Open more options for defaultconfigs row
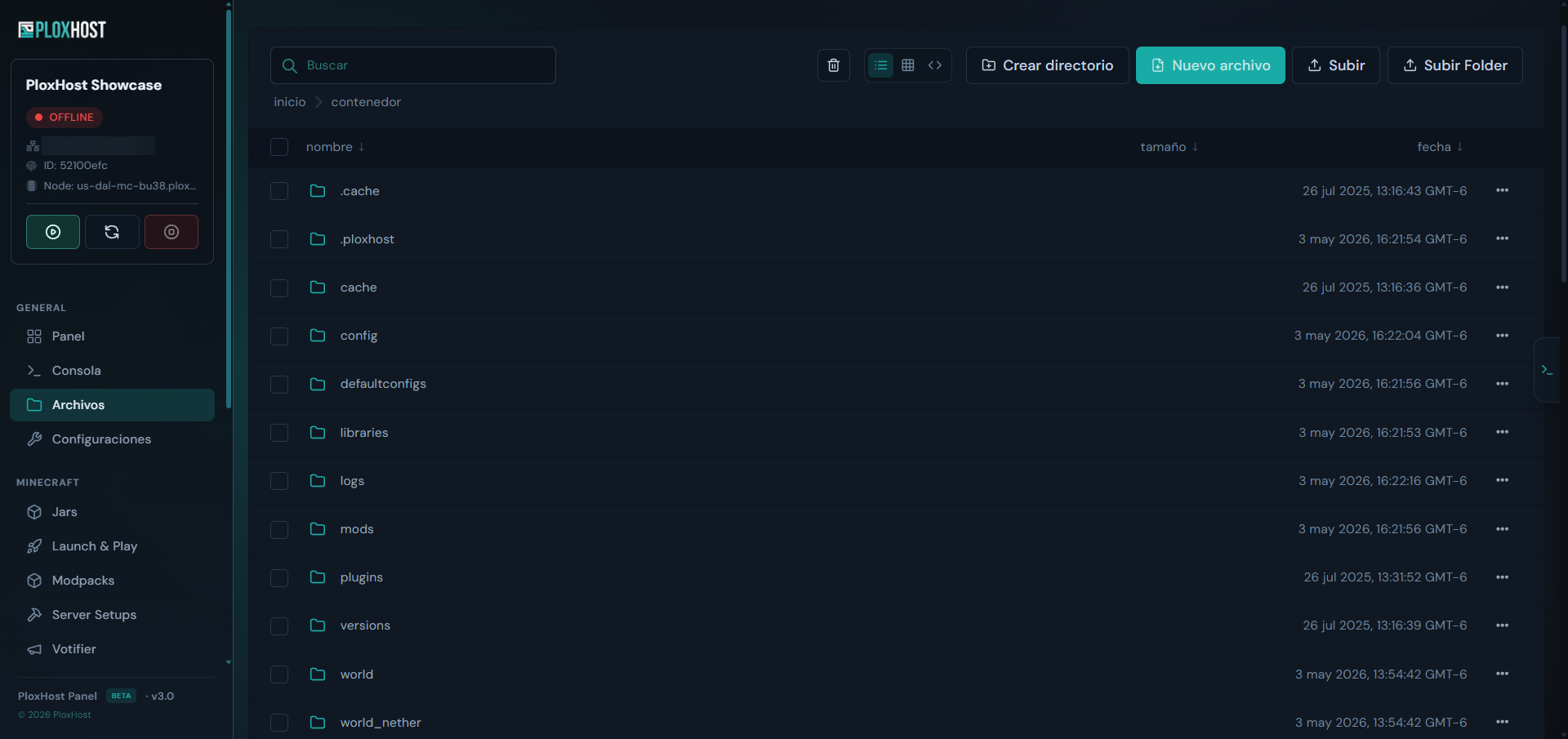Image resolution: width=1568 pixels, height=739 pixels. (1502, 384)
